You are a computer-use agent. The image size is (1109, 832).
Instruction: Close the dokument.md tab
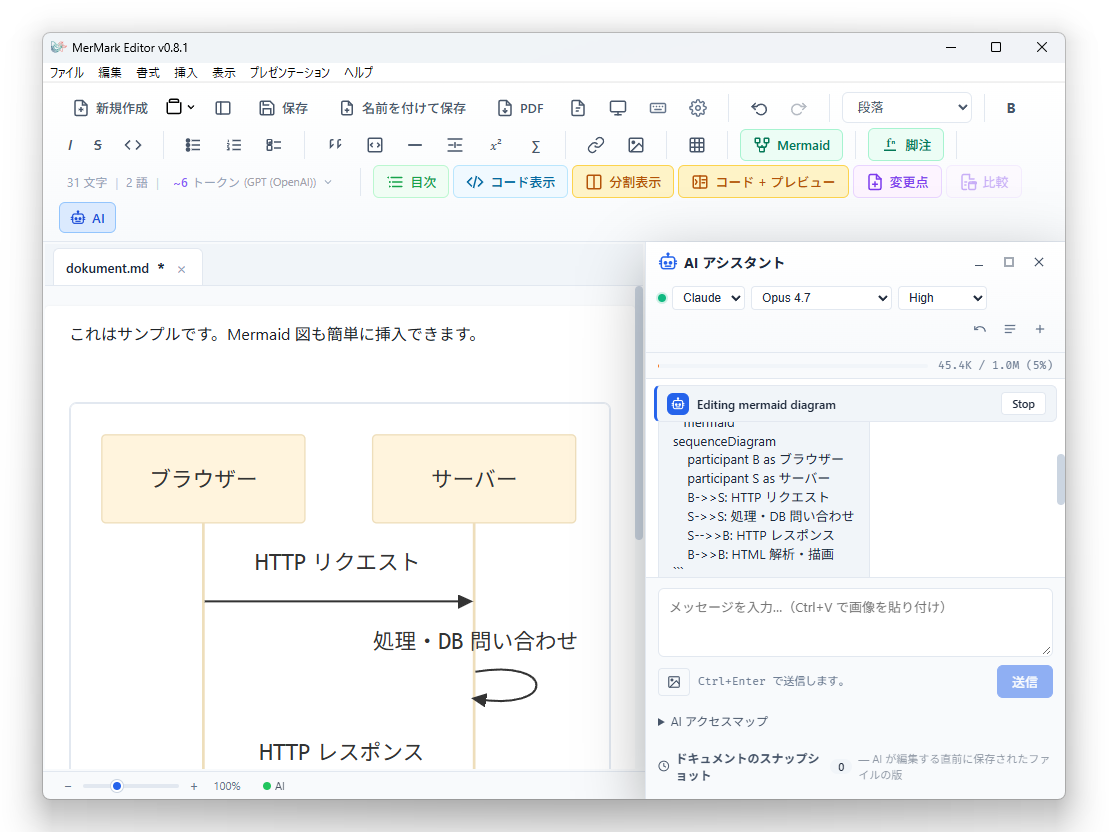pyautogui.click(x=182, y=270)
